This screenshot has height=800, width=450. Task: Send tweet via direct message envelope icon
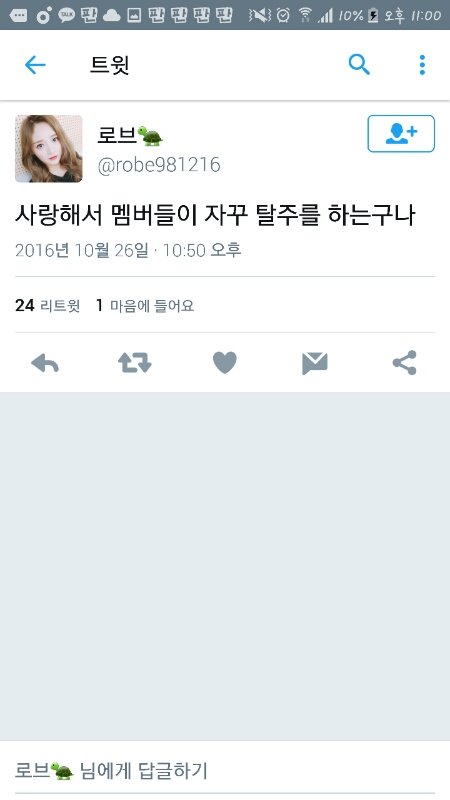[314, 363]
